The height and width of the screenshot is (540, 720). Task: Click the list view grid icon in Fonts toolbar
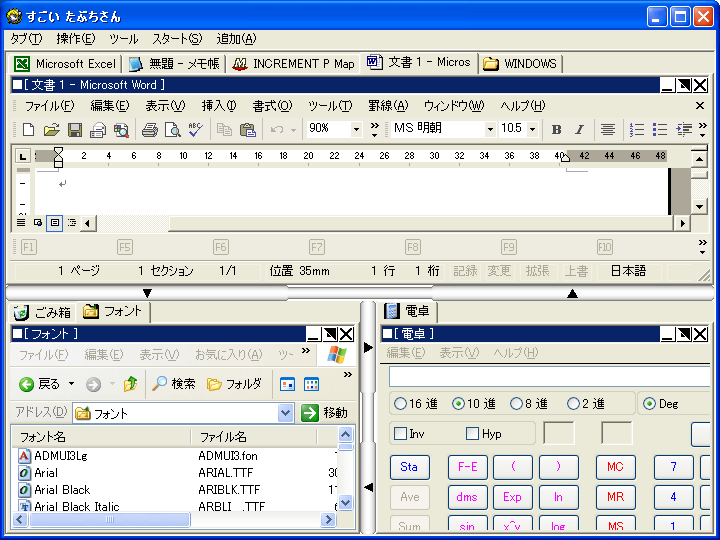[x=311, y=384]
